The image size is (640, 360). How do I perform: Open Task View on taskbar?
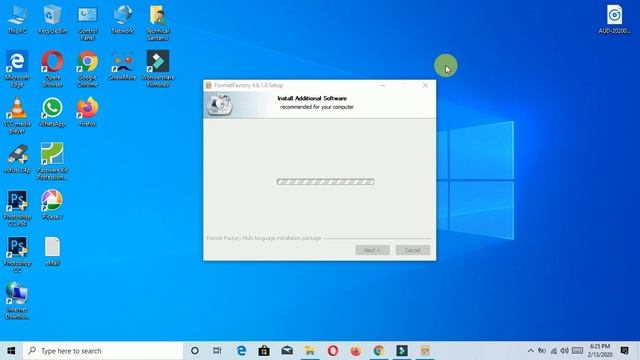217,351
